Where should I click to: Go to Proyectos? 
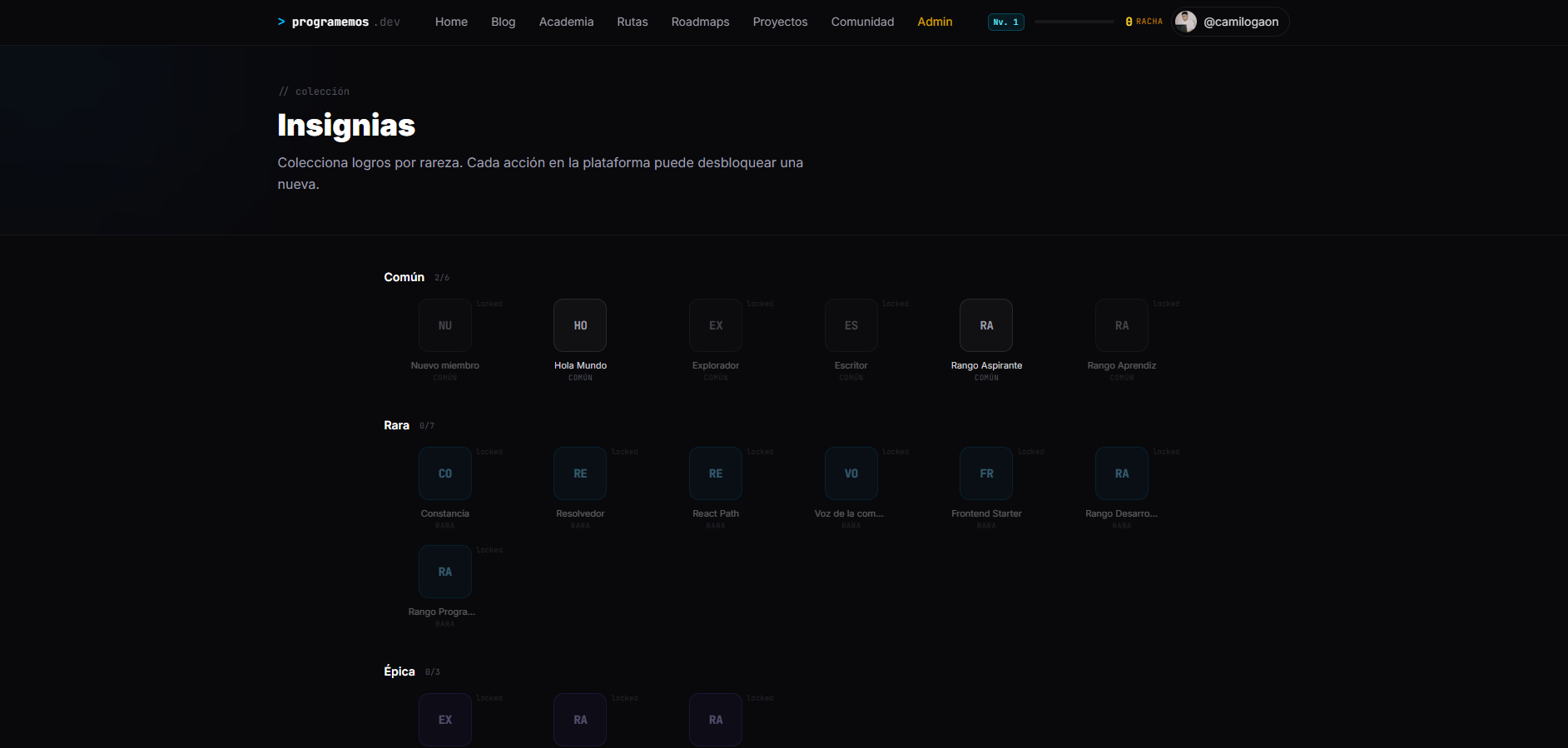(780, 22)
